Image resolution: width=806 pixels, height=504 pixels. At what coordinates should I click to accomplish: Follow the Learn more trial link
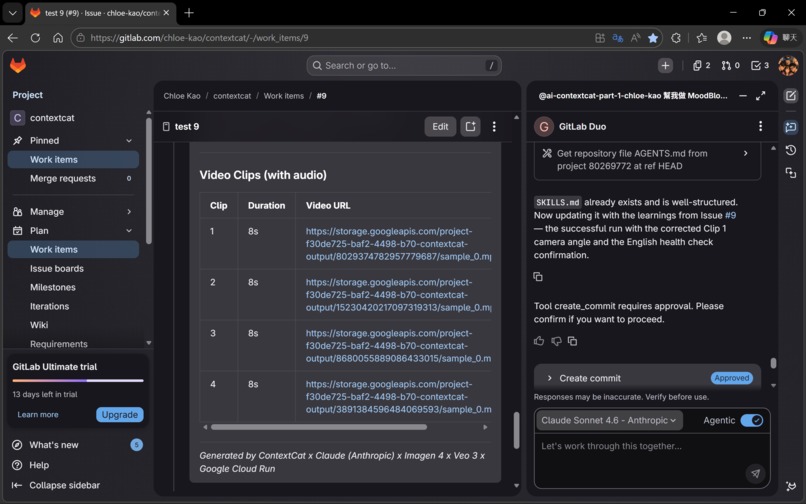coord(38,415)
